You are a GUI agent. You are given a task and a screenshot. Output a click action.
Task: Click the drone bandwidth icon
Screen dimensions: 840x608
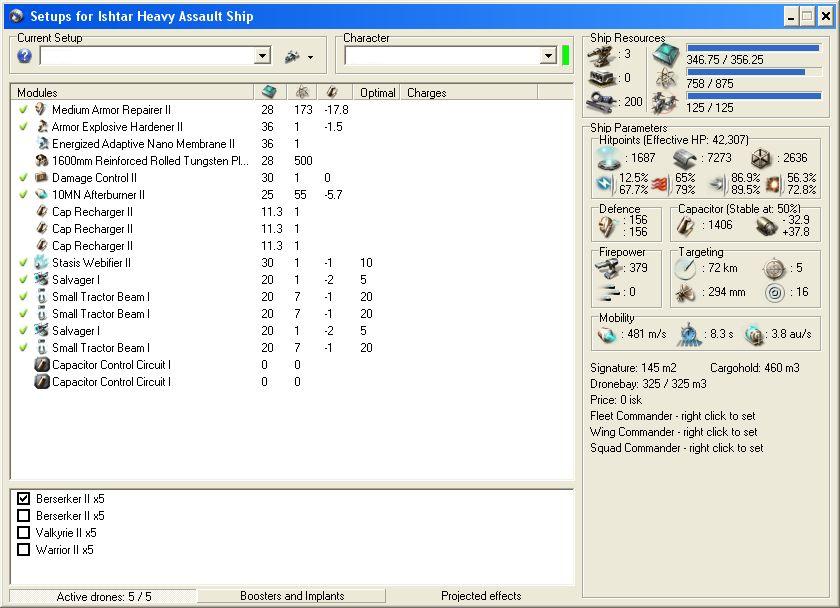(666, 102)
